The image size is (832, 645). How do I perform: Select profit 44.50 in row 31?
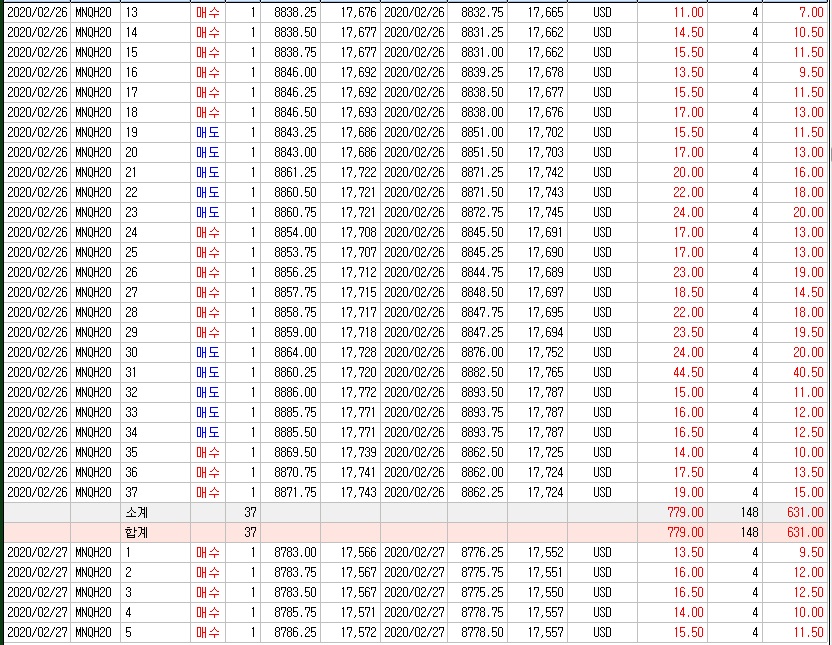[688, 372]
